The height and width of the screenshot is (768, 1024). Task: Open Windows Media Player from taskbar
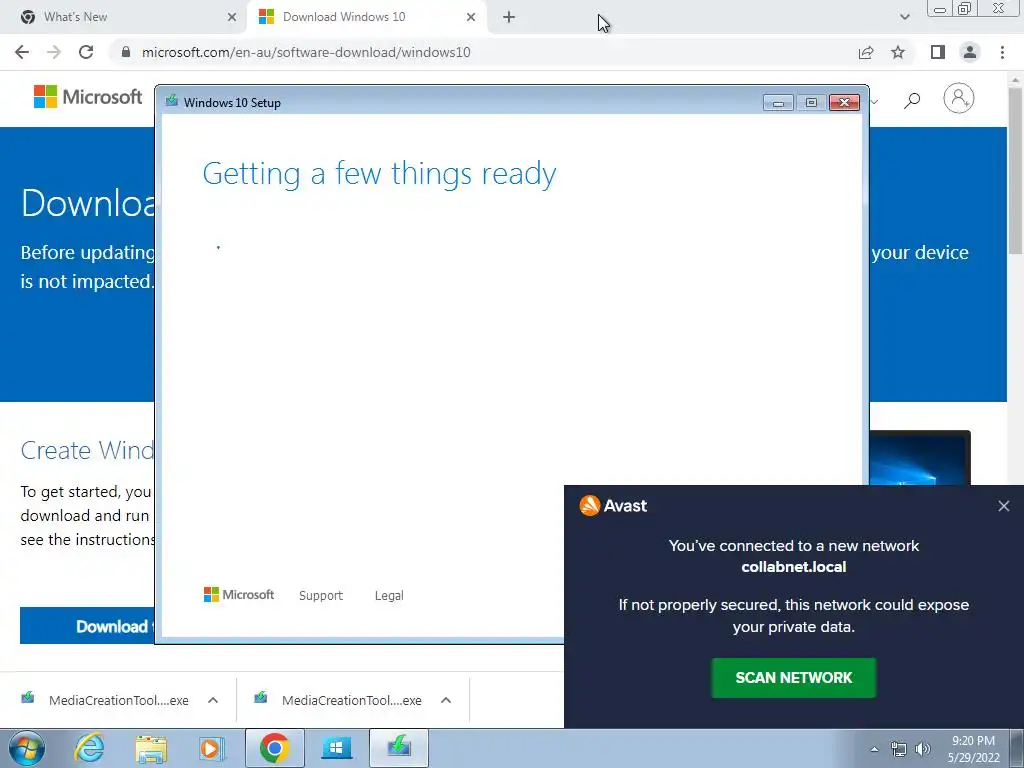(x=211, y=748)
